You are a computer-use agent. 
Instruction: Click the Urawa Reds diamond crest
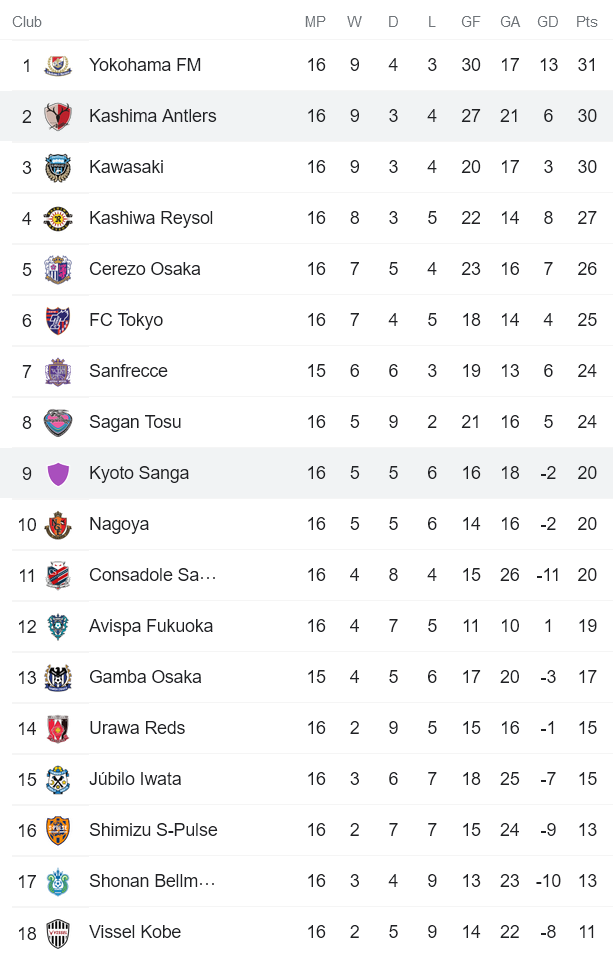click(58, 727)
